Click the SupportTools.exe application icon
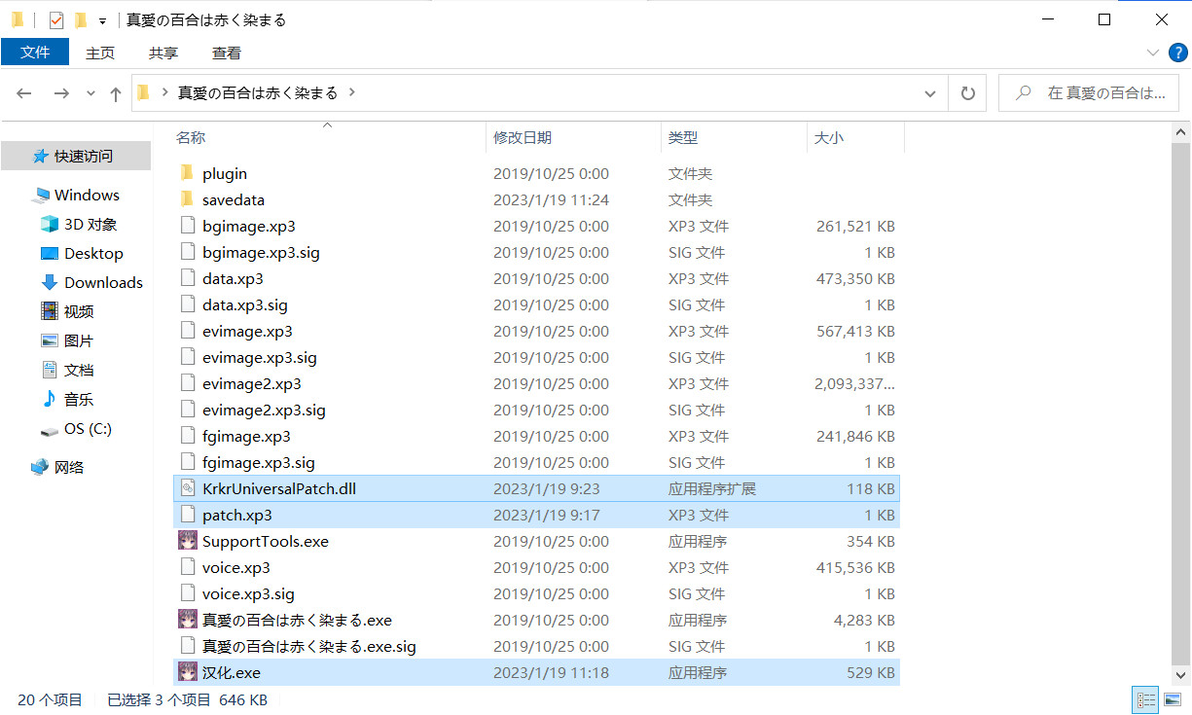The image size is (1192, 715). (x=188, y=541)
